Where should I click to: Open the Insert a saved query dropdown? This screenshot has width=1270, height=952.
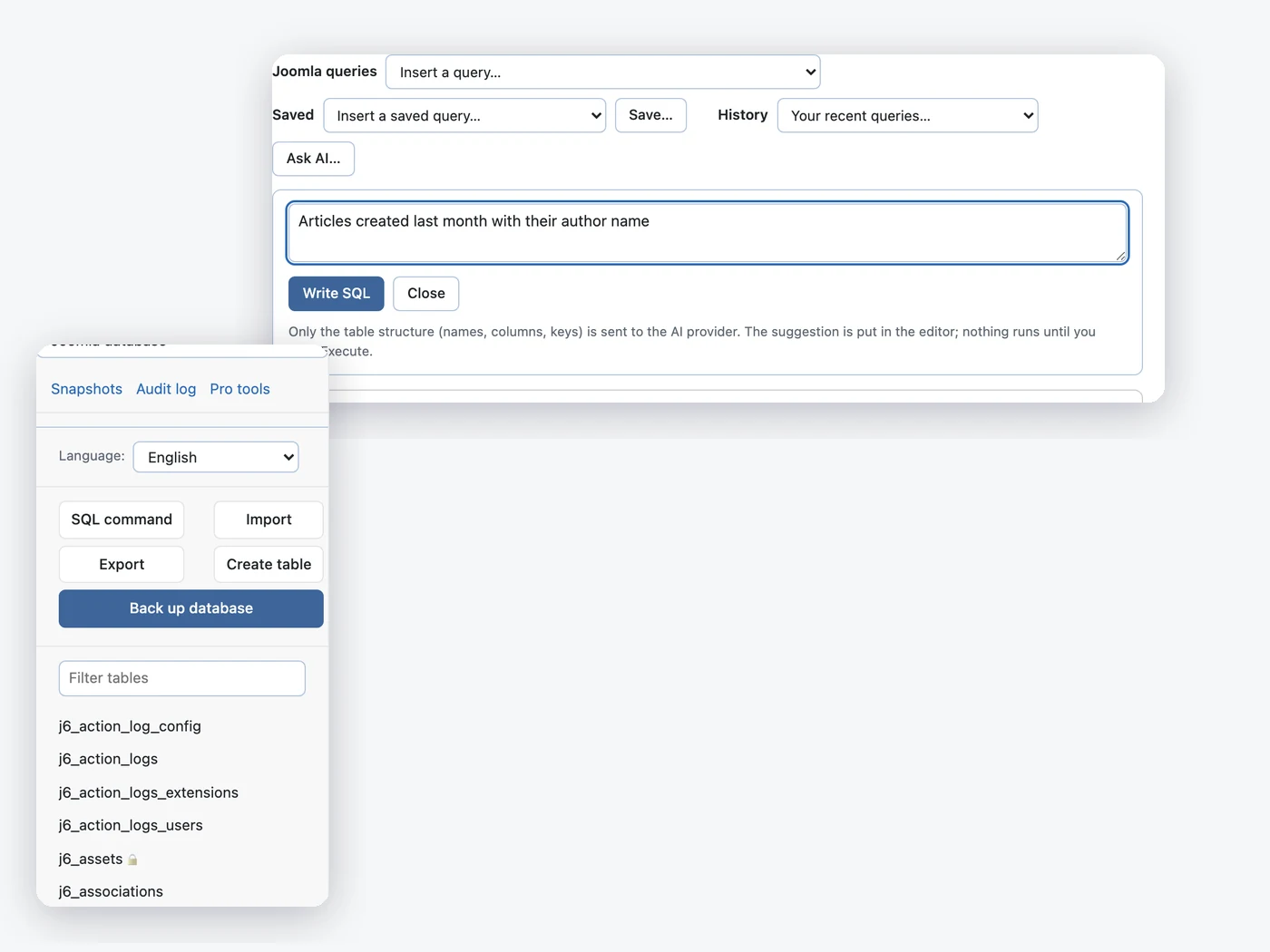464,116
